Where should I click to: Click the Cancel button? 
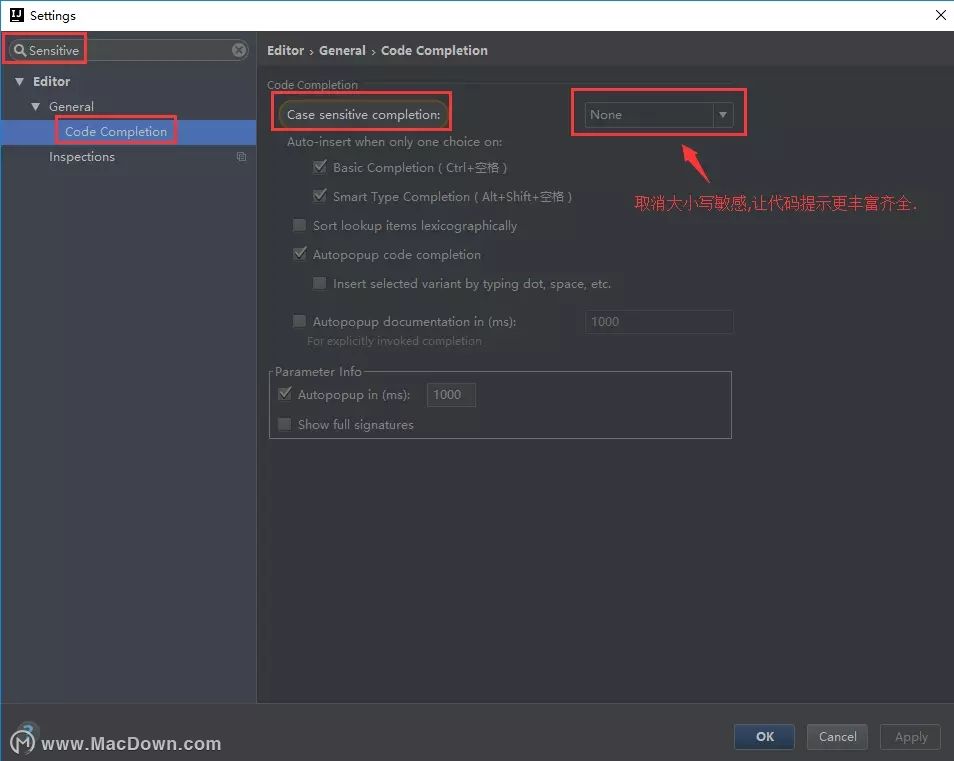coord(837,737)
